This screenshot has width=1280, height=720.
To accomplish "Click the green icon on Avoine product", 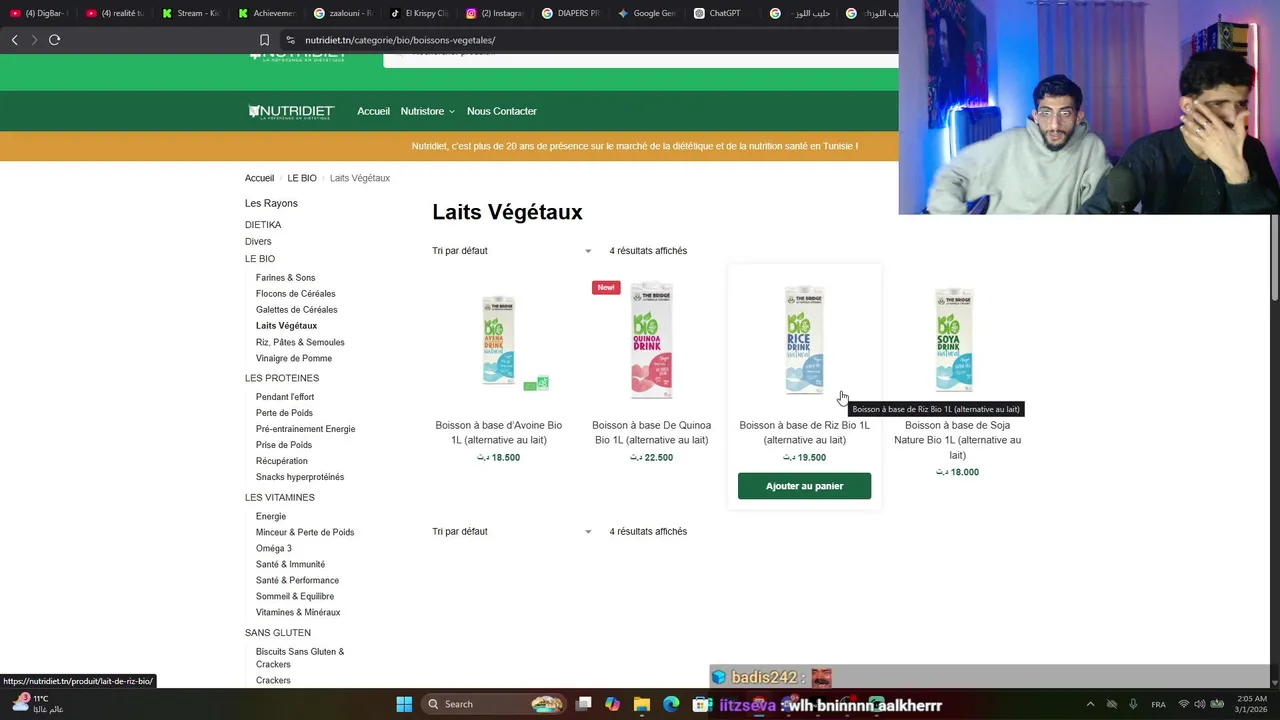I will pyautogui.click(x=536, y=384).
